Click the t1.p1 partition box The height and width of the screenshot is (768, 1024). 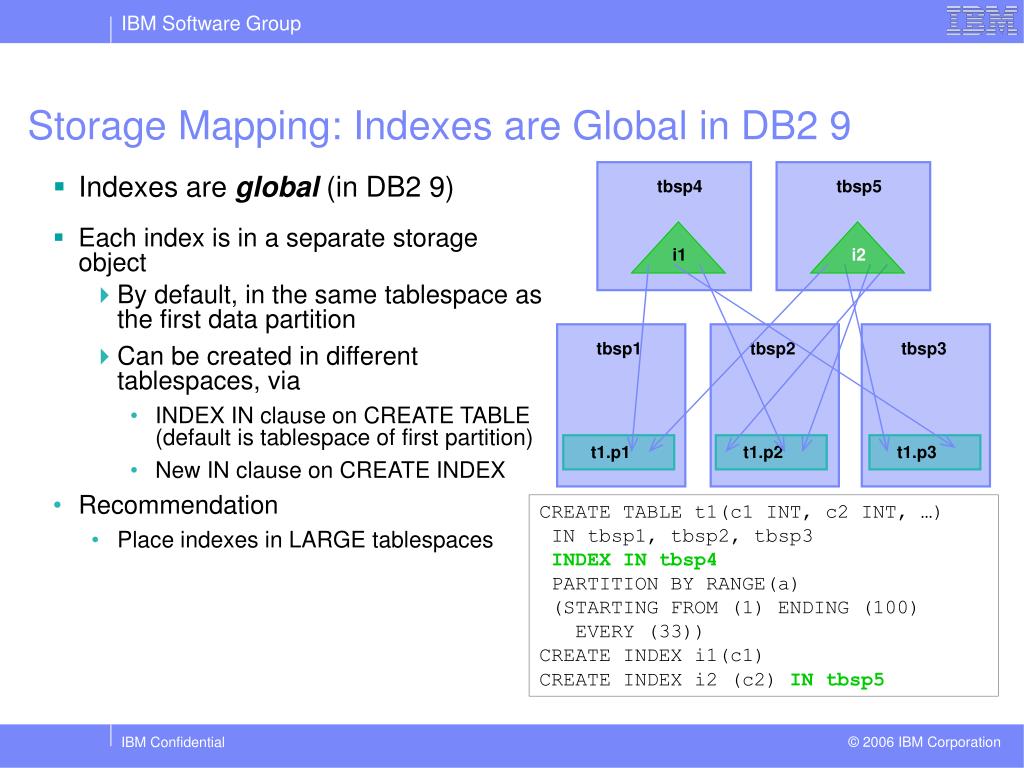[618, 452]
